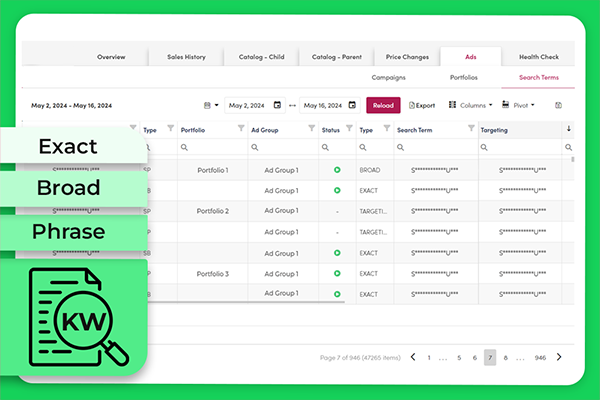Image resolution: width=600 pixels, height=400 pixels.
Task: Open the end date calendar picker icon
Action: 352,105
